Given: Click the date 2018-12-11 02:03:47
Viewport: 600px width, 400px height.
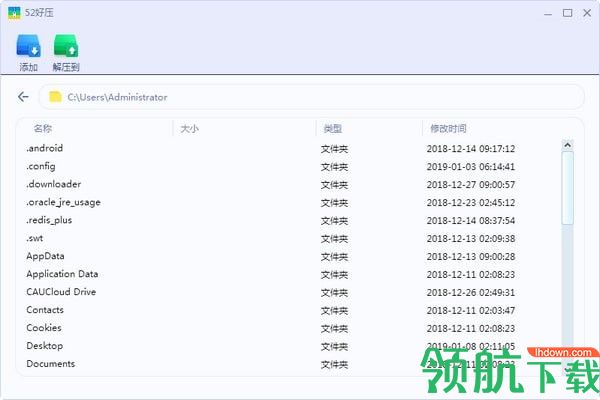Looking at the screenshot, I should tap(471, 311).
